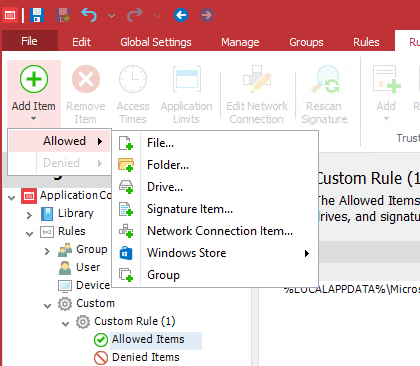420x366 pixels.
Task: Click the Undo arrow icon
Action: [89, 15]
